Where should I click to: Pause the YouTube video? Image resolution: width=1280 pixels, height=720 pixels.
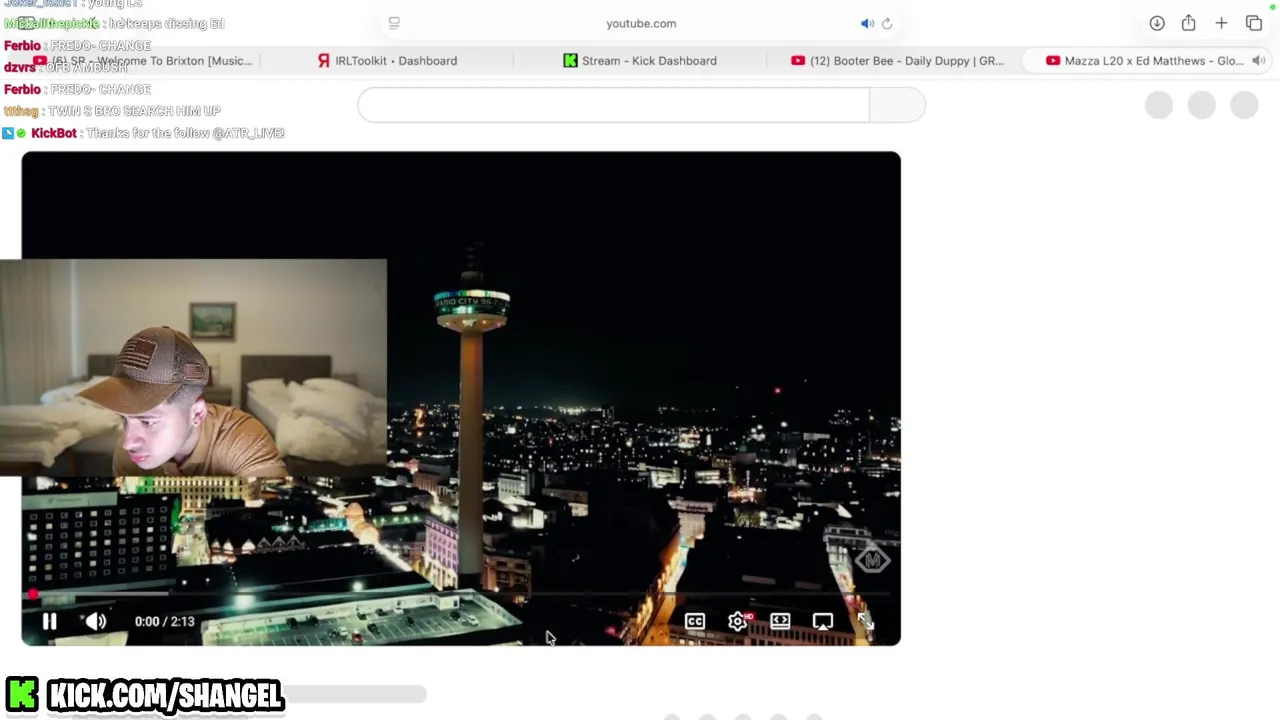click(49, 621)
